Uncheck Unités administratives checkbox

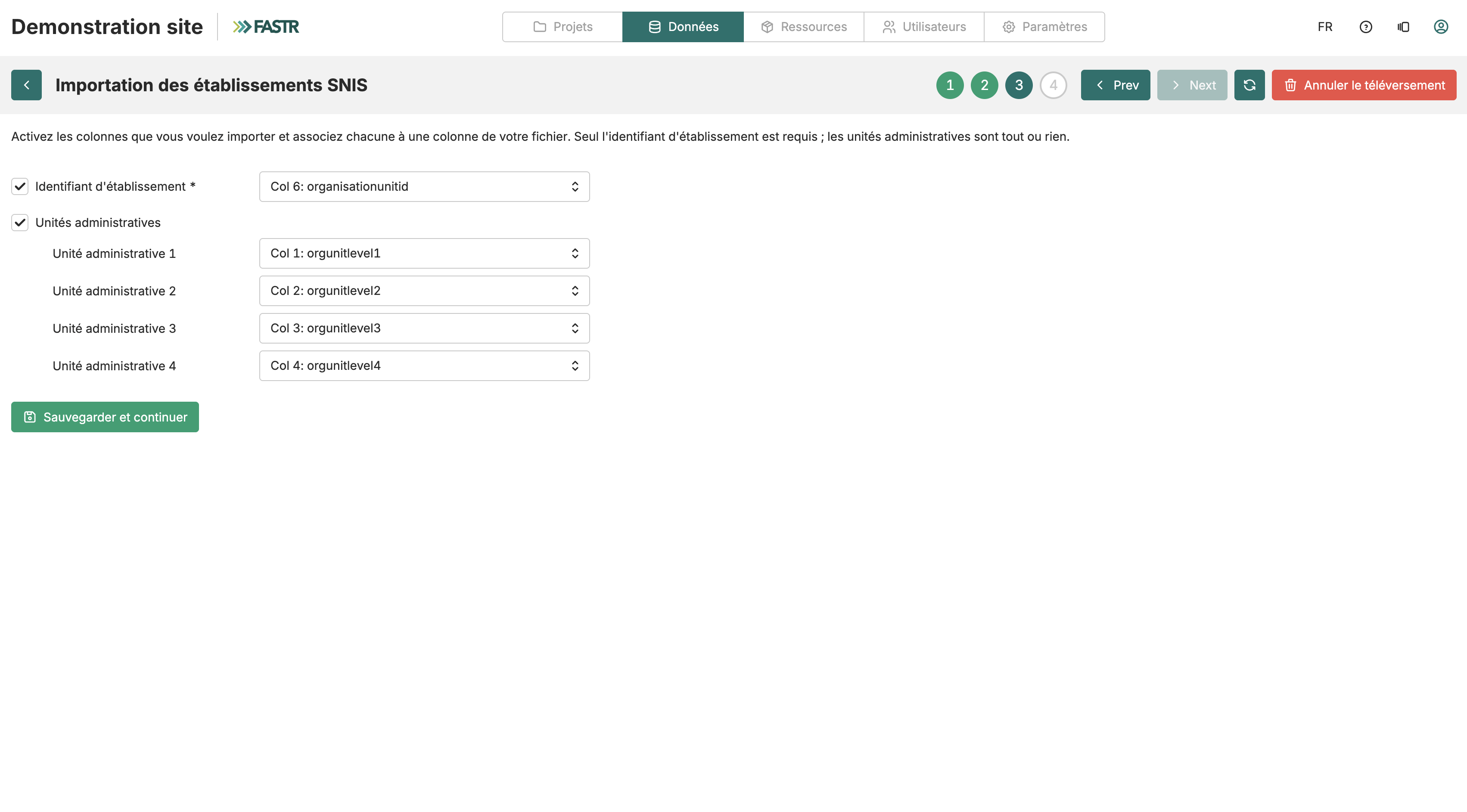20,223
